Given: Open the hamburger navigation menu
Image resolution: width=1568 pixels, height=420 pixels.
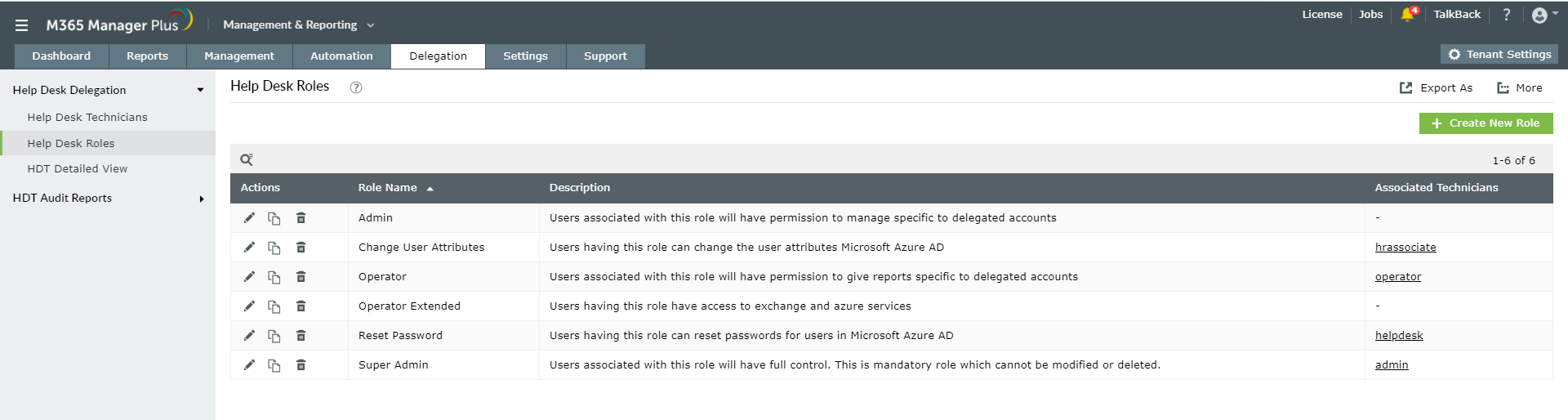Looking at the screenshot, I should pos(22,25).
